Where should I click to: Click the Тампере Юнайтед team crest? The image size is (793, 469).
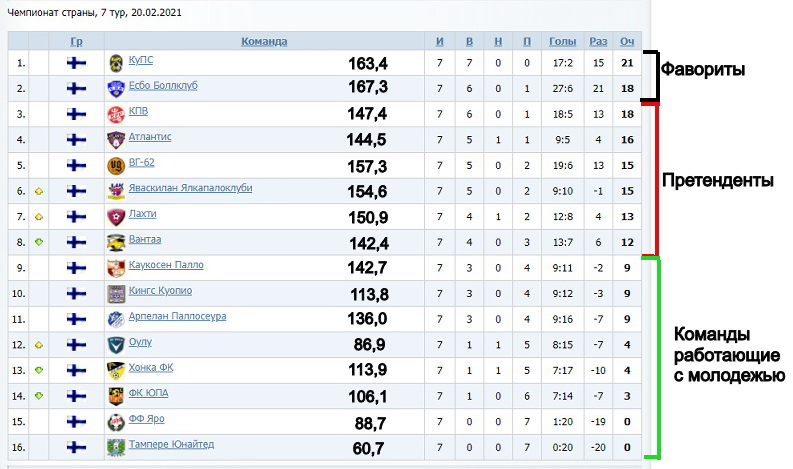click(x=116, y=446)
